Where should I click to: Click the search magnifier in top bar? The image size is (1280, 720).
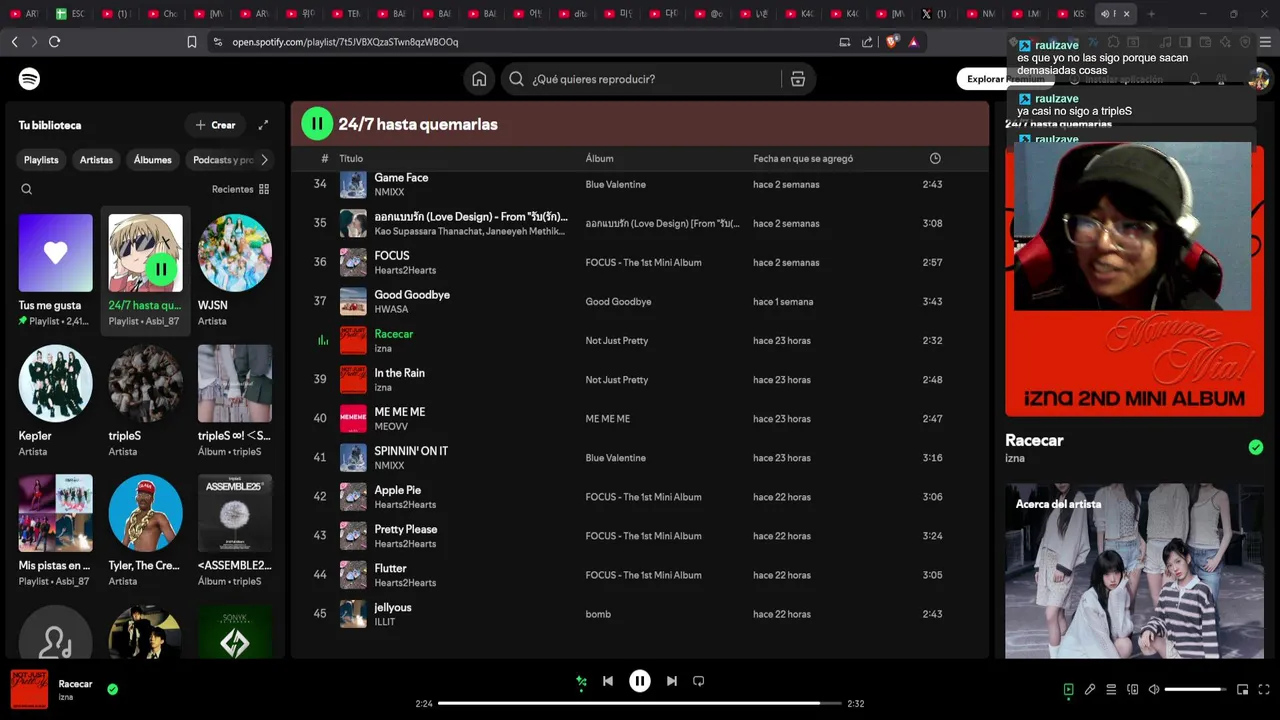coord(516,79)
